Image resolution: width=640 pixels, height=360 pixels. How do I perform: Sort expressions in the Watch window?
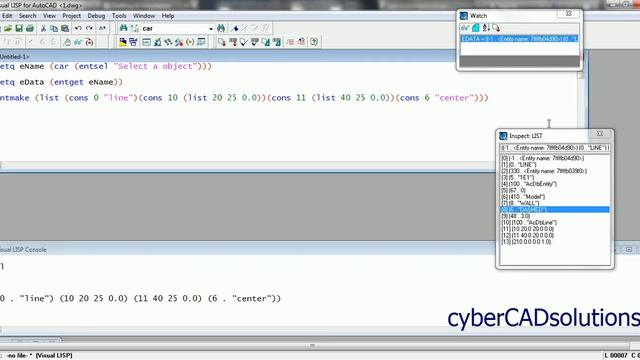click(x=486, y=28)
